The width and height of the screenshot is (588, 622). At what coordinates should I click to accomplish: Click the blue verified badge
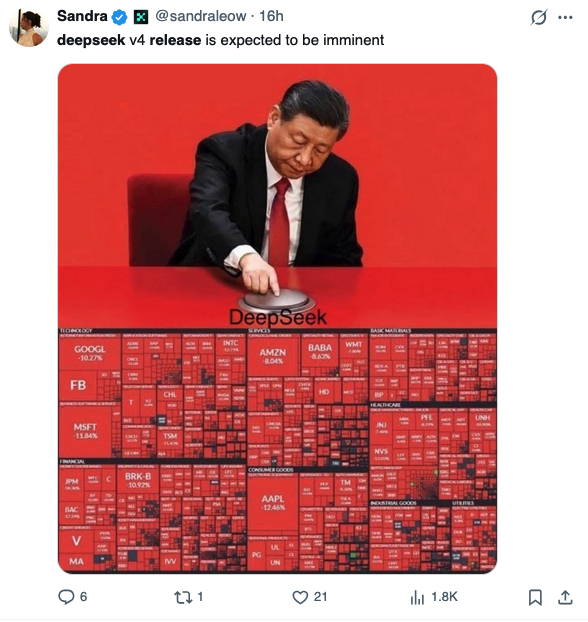119,17
